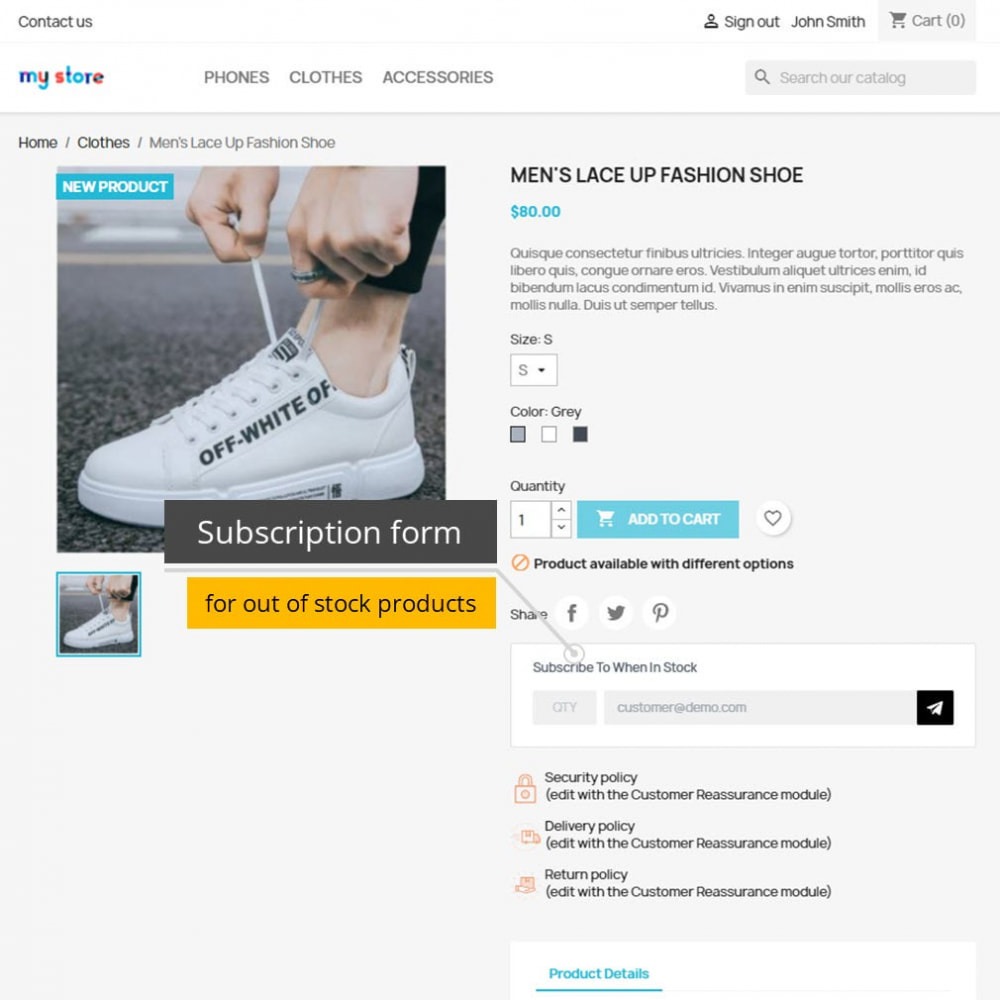Image resolution: width=1000 pixels, height=1000 pixels.
Task: Focus the subscription email input field
Action: pyautogui.click(x=760, y=707)
